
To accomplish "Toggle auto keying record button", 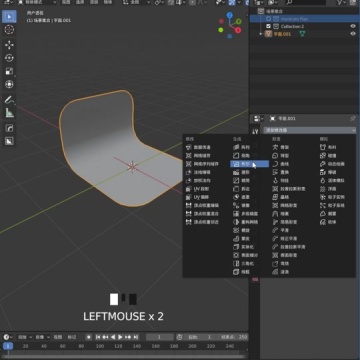I will click(89, 337).
